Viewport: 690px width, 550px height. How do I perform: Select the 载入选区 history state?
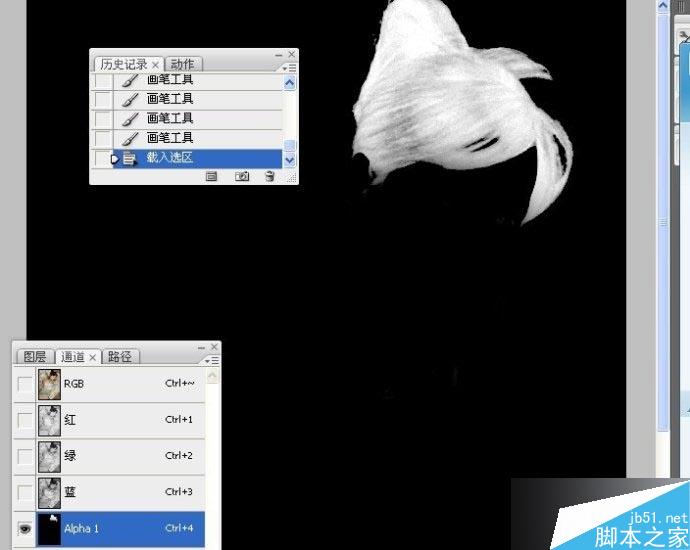(x=198, y=158)
